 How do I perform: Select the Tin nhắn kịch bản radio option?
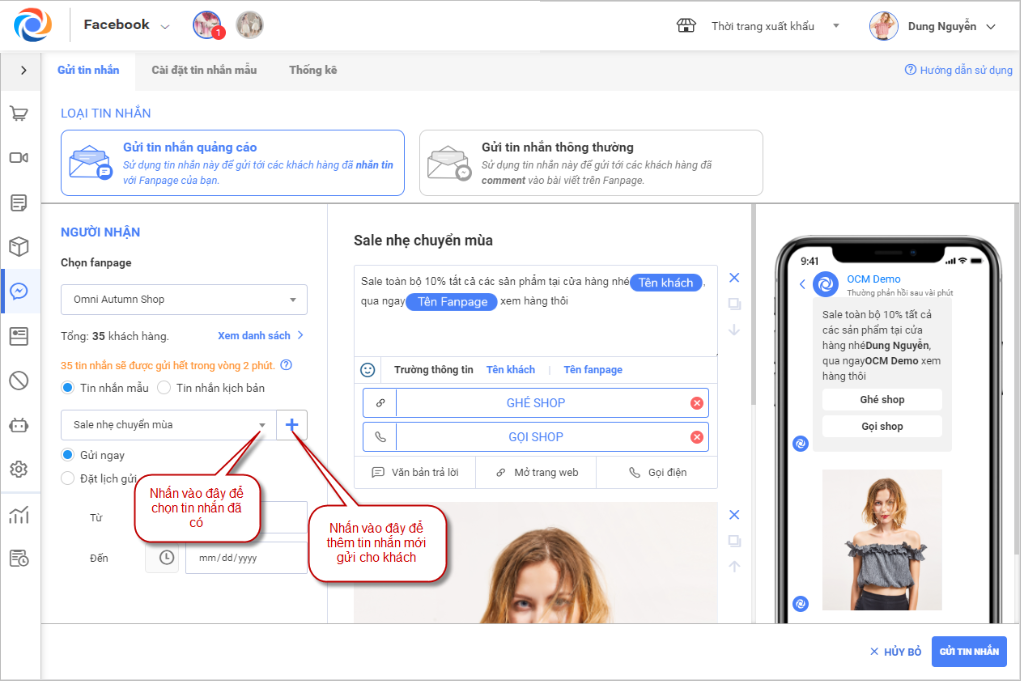point(164,388)
